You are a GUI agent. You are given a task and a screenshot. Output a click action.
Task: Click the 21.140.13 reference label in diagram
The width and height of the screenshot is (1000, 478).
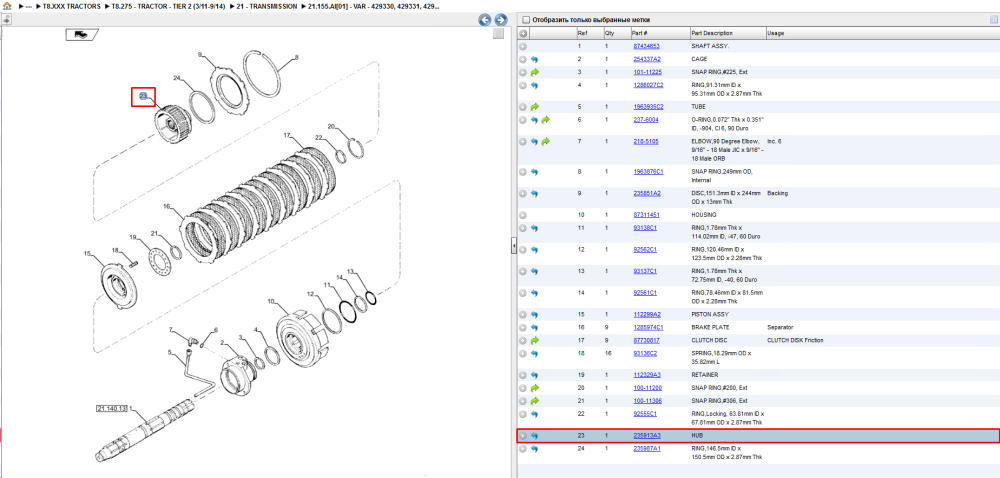112,409
